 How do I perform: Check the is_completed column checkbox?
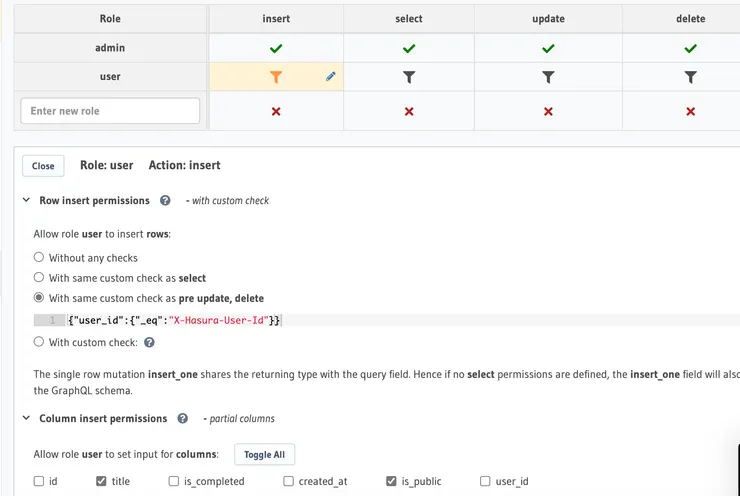point(175,481)
